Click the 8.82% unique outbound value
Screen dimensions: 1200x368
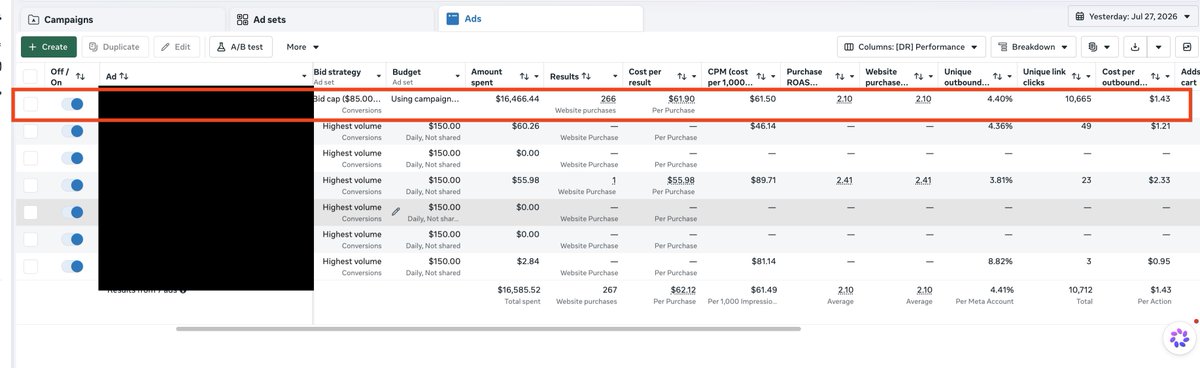999,261
